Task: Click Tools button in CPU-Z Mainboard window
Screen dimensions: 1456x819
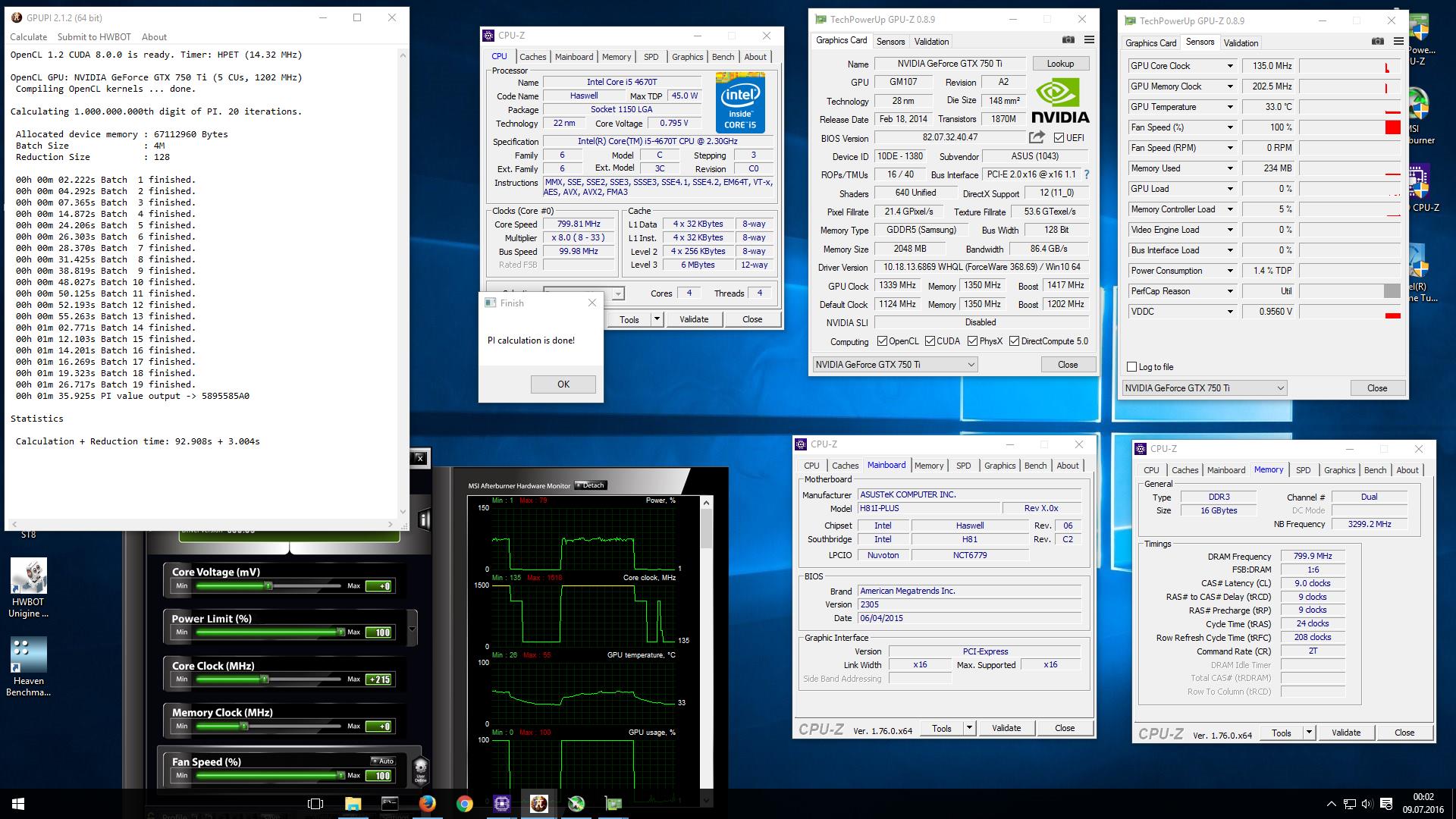Action: coord(942,728)
